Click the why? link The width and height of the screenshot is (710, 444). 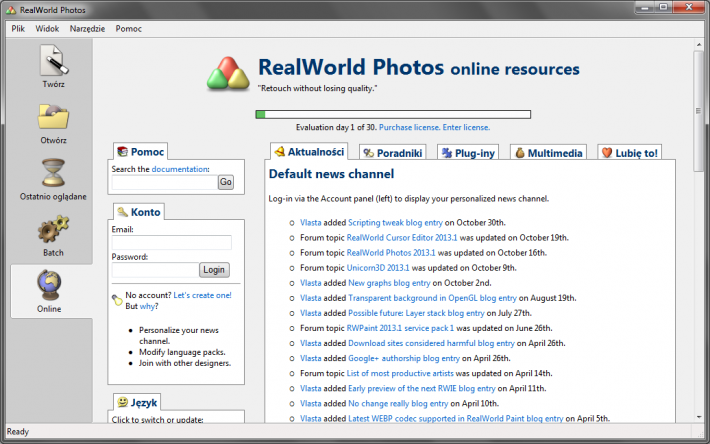coord(149,306)
